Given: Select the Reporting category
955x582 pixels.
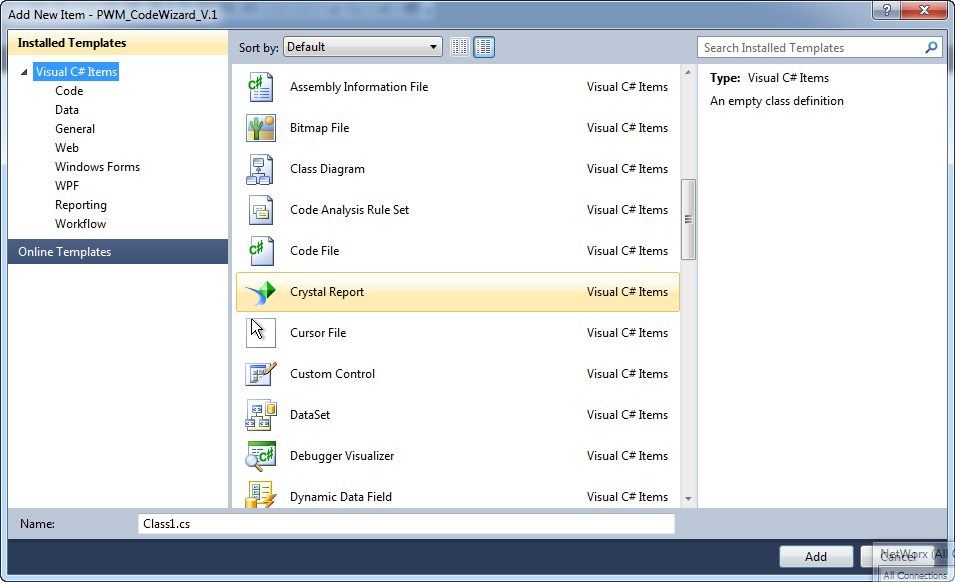Looking at the screenshot, I should coord(81,205).
